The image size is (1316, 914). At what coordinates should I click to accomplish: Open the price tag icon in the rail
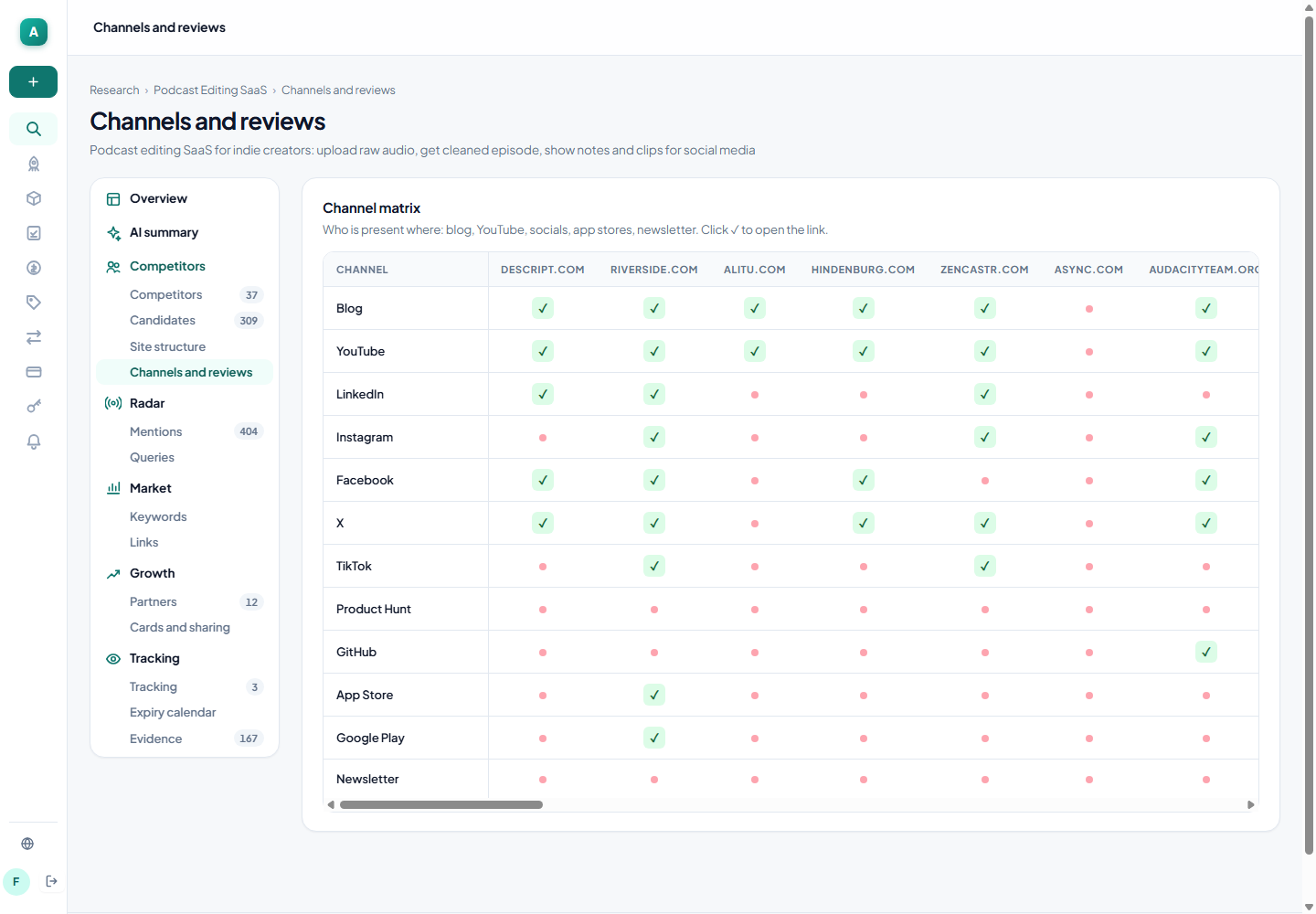pyautogui.click(x=34, y=303)
